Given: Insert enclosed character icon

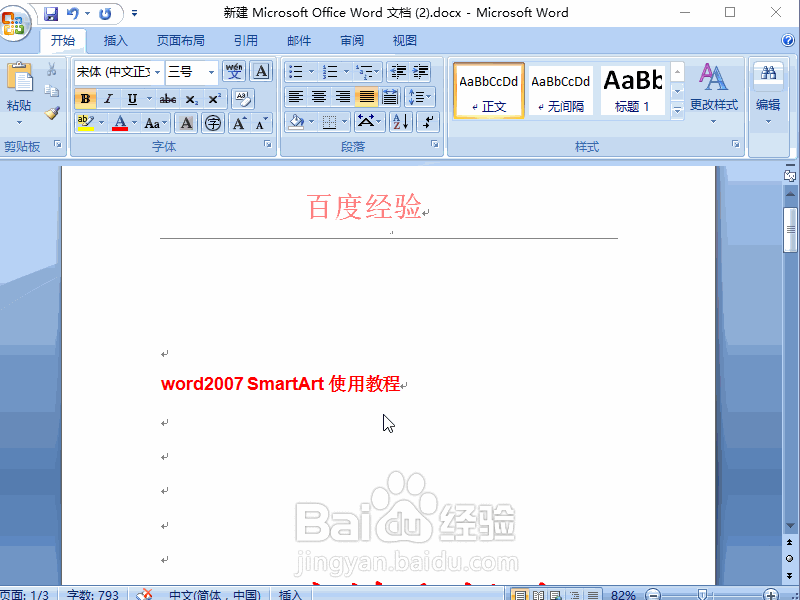Looking at the screenshot, I should tap(213, 123).
